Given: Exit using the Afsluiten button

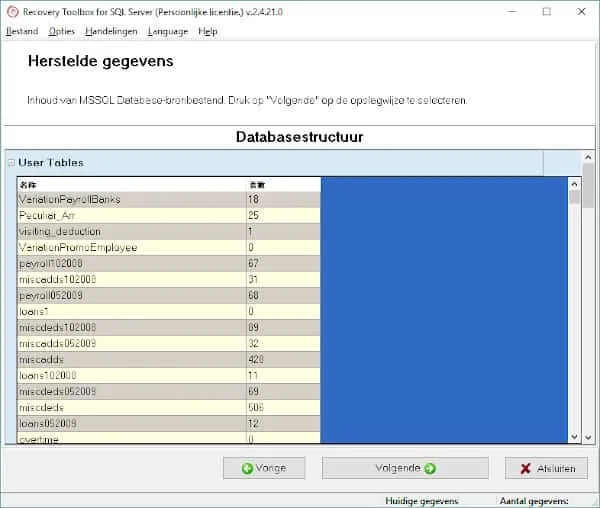Looking at the screenshot, I should point(546,468).
